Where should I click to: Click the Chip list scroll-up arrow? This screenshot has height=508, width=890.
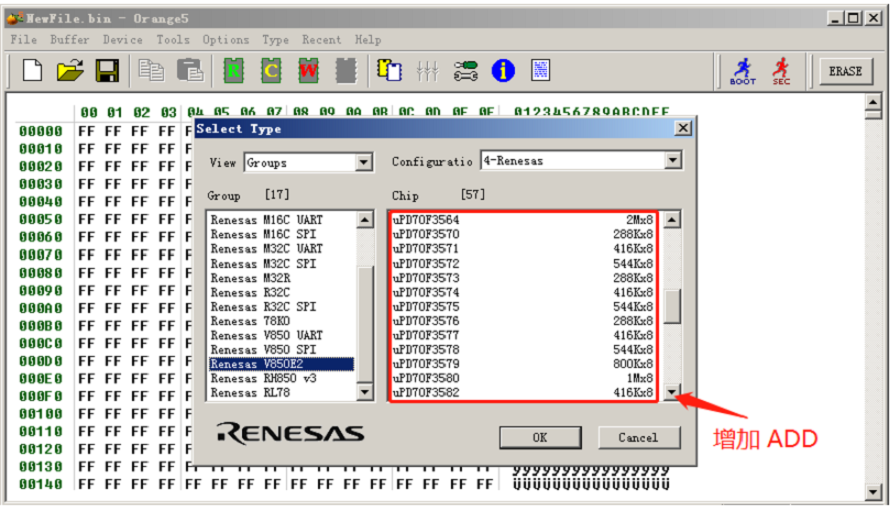point(672,220)
